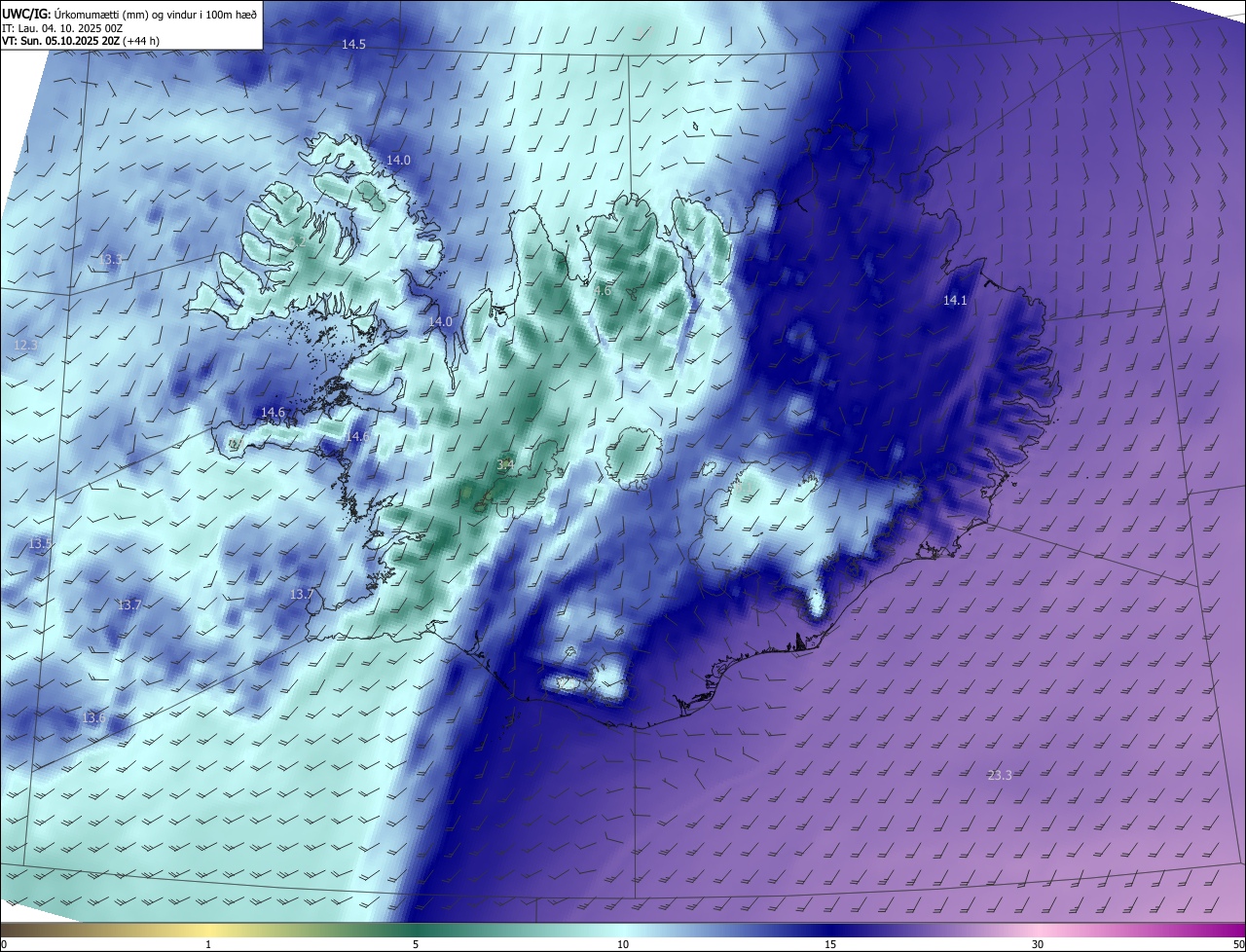Click the '0' tick on the color scale
Image resolution: width=1246 pixels, height=952 pixels.
click(x=3, y=944)
